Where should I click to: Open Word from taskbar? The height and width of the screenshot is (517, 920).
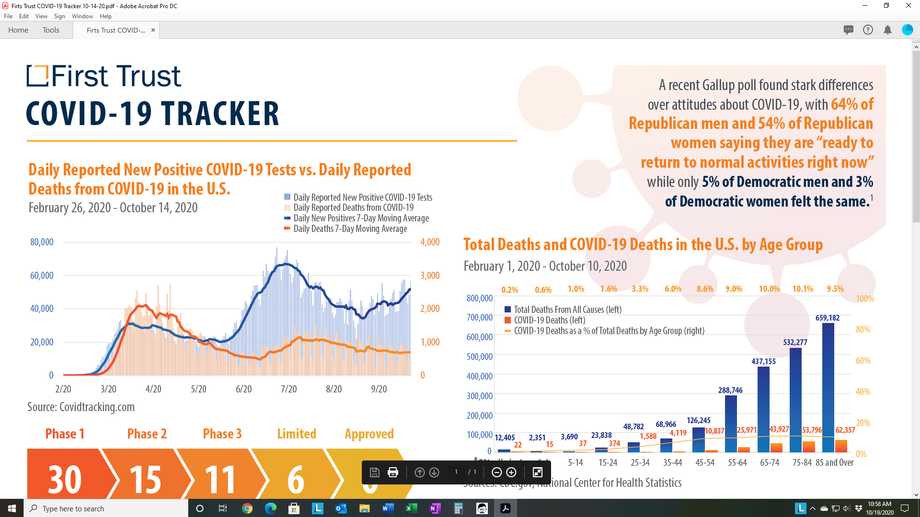388,508
